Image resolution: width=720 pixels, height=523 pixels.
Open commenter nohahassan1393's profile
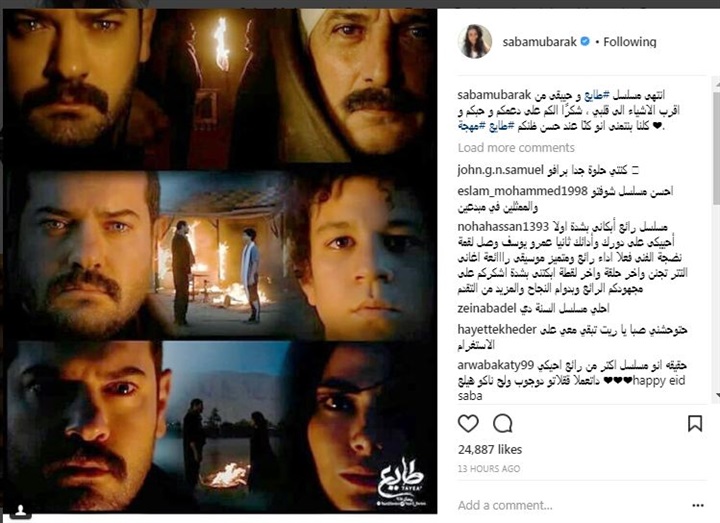point(503,226)
